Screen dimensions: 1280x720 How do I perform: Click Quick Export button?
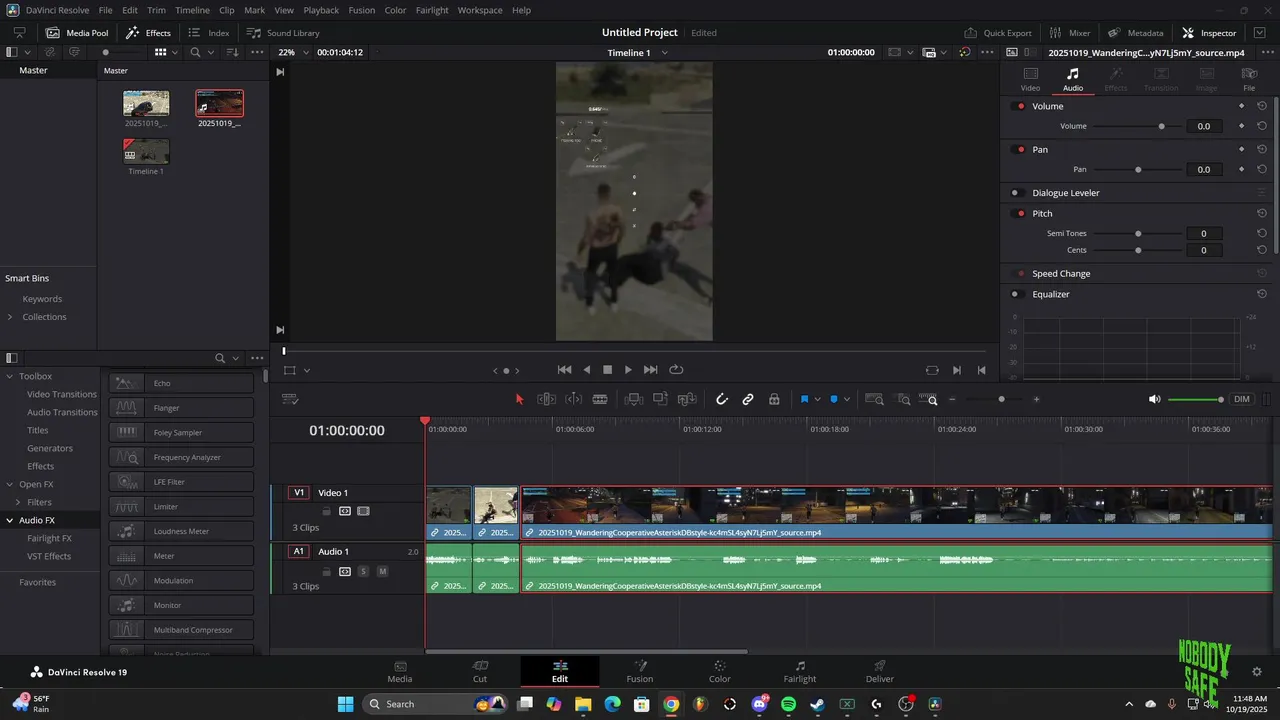pyautogui.click(x=998, y=32)
